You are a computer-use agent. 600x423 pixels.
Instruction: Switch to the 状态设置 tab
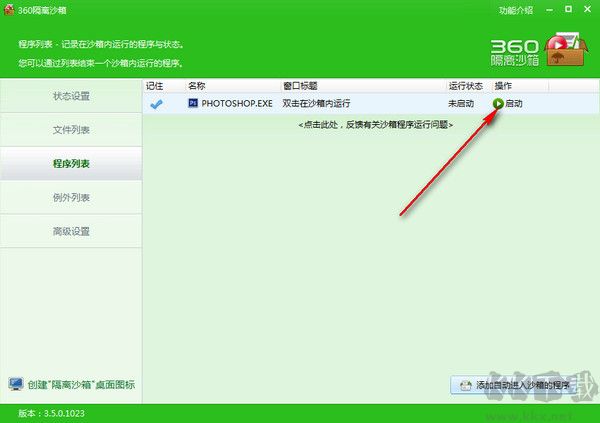(71, 96)
